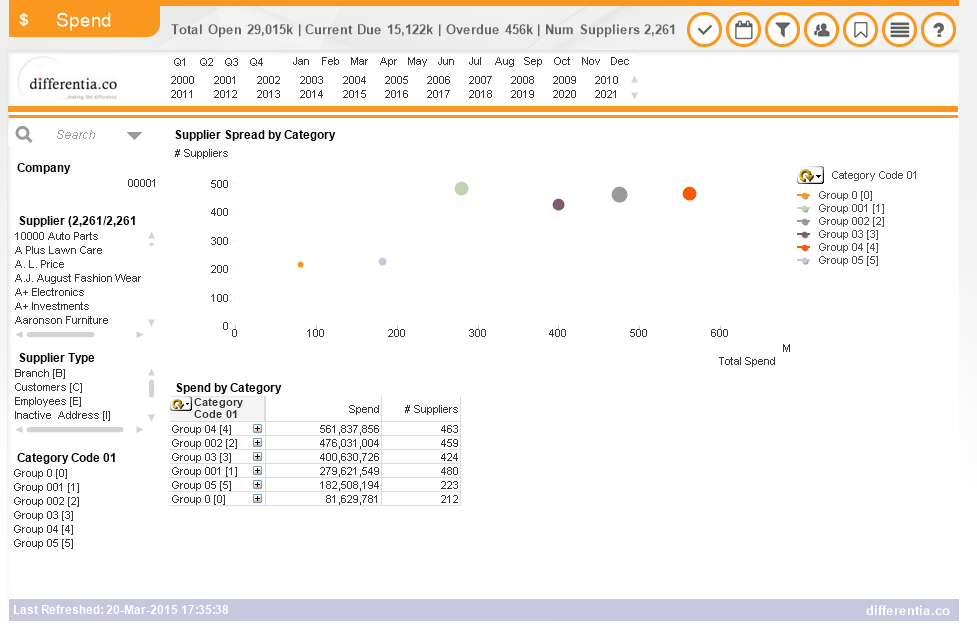The height and width of the screenshot is (632, 977).
Task: Select company 00001
Action: click(141, 183)
